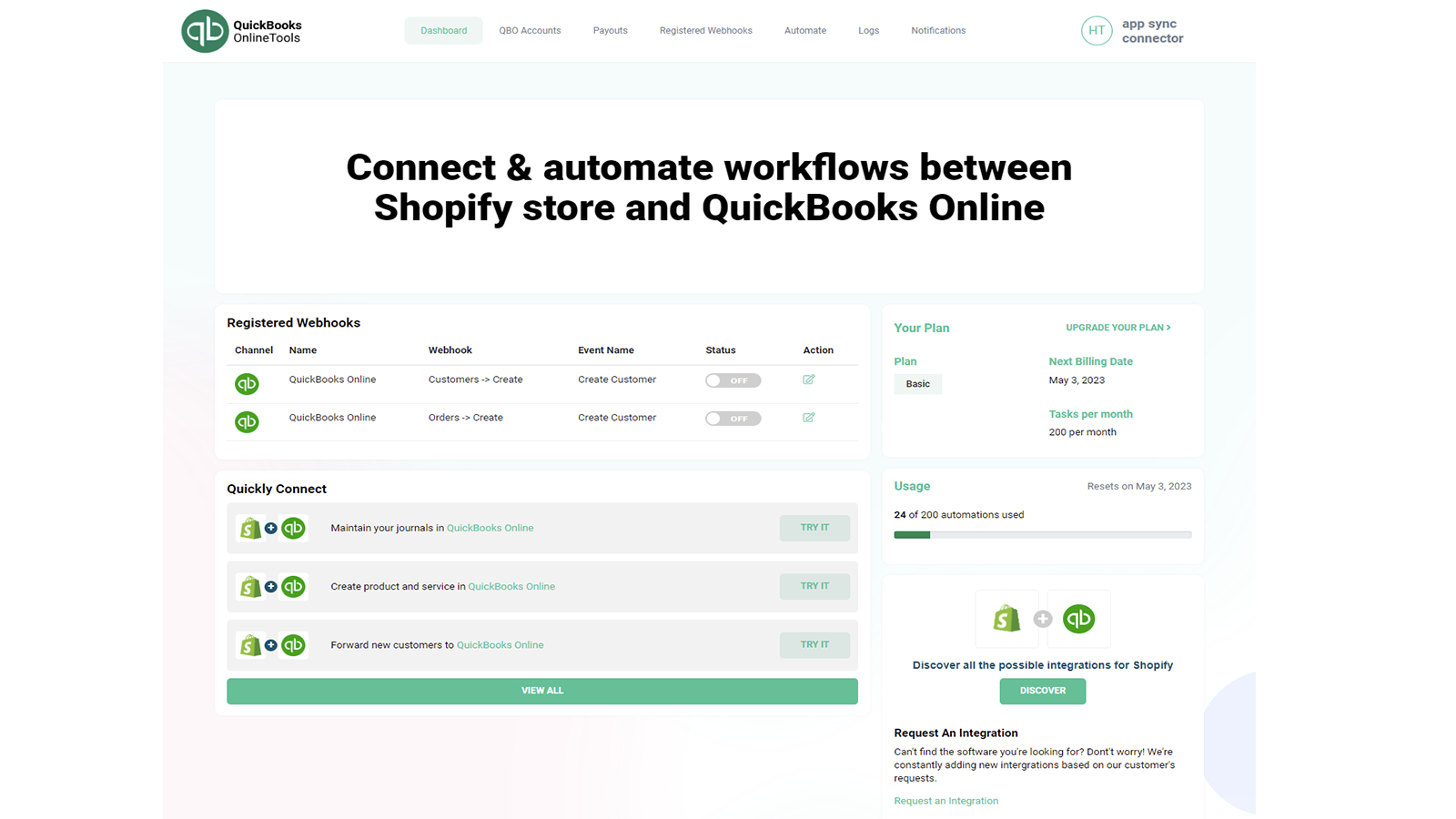The height and width of the screenshot is (819, 1456).
Task: Click the Event Name column header
Action: click(x=606, y=350)
